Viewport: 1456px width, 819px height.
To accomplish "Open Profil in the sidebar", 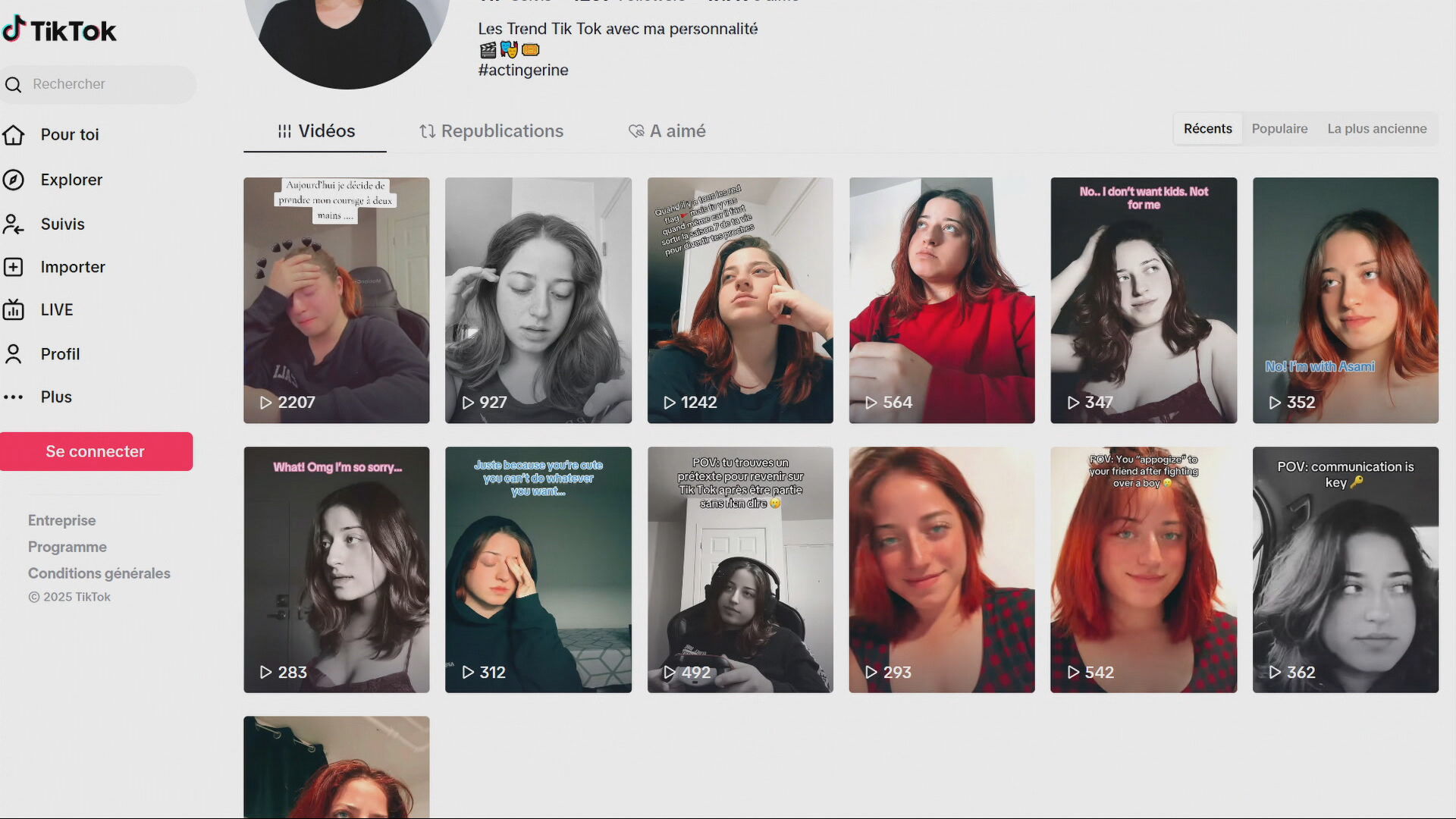I will [x=60, y=354].
